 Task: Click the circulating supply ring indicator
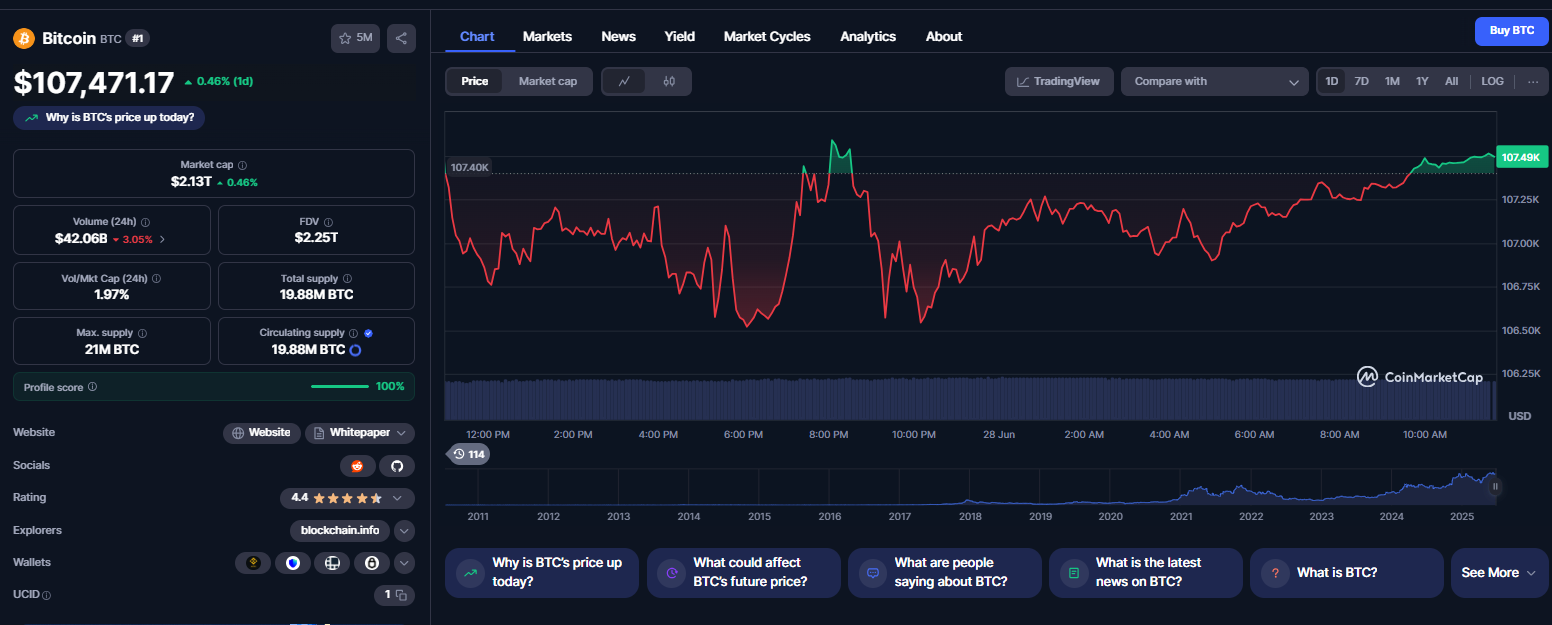coord(355,350)
